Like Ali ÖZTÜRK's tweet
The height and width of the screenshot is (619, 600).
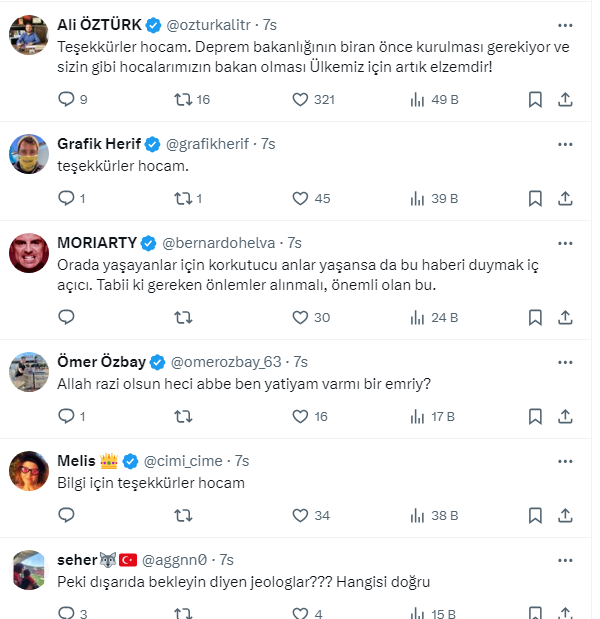[x=300, y=99]
